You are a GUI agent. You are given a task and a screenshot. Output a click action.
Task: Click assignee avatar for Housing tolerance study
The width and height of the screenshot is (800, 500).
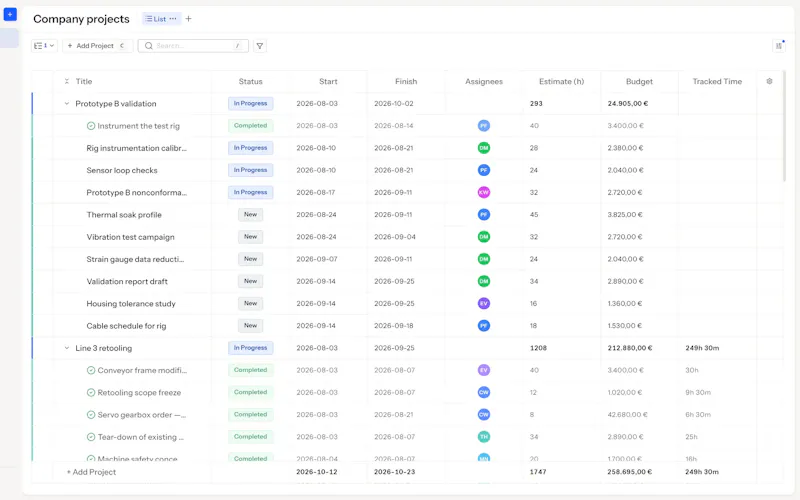[484, 304]
